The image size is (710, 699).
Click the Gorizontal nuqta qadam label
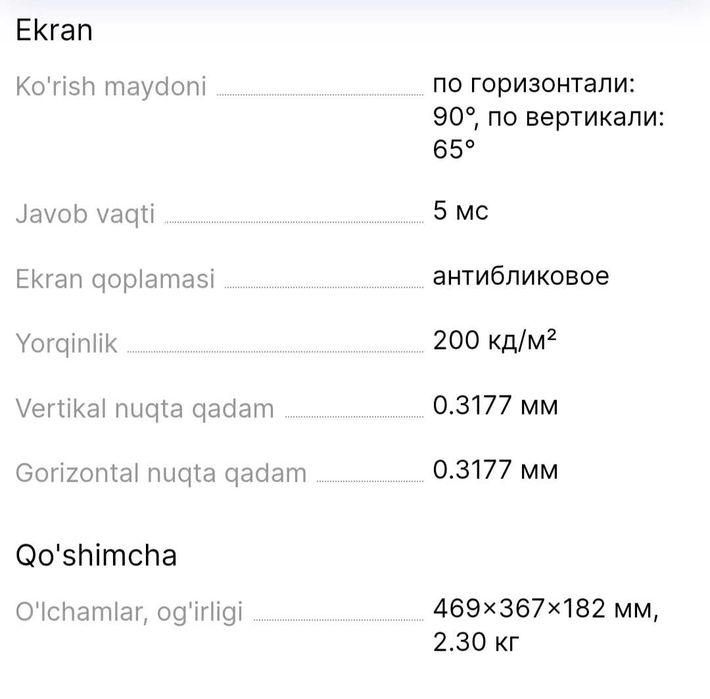tap(161, 473)
